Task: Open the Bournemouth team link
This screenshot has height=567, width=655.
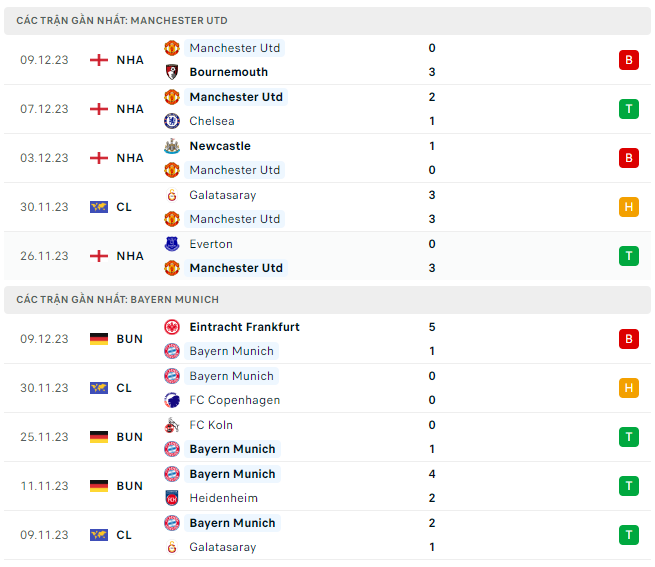Action: tap(229, 72)
